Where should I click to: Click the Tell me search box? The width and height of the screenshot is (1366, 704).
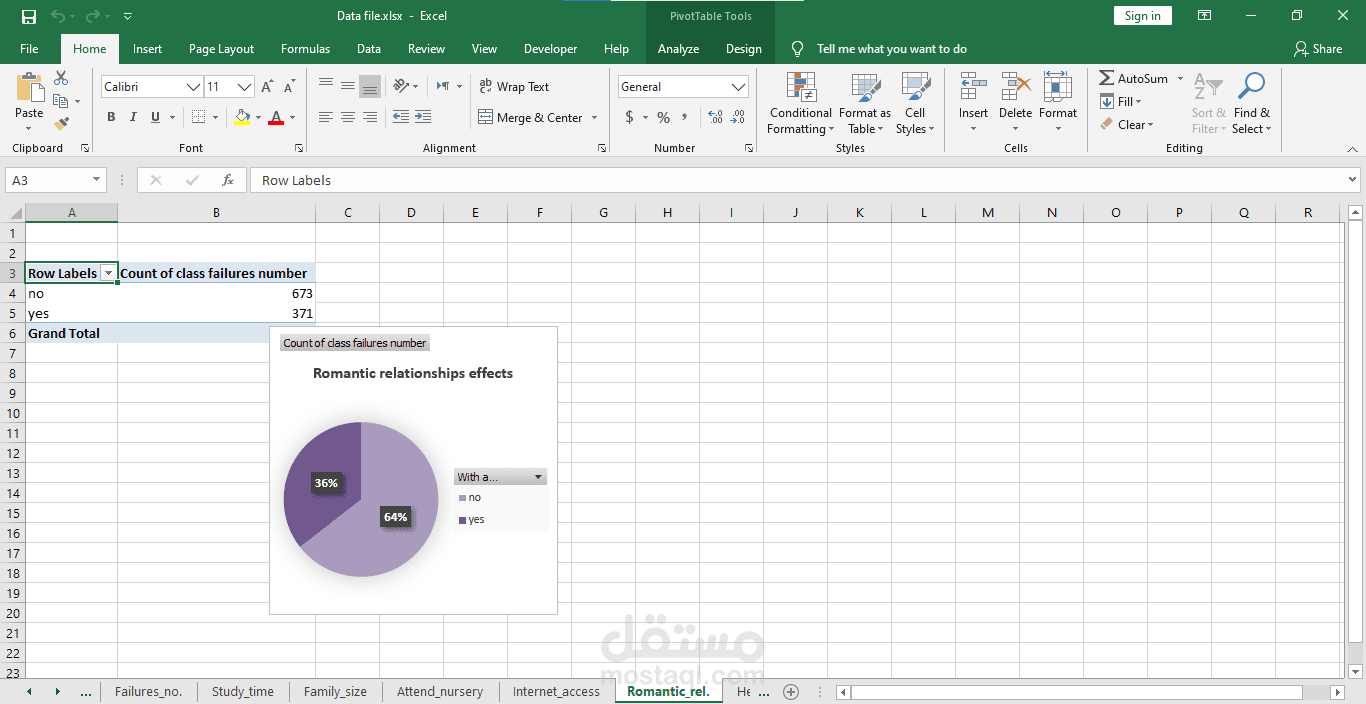(x=891, y=48)
